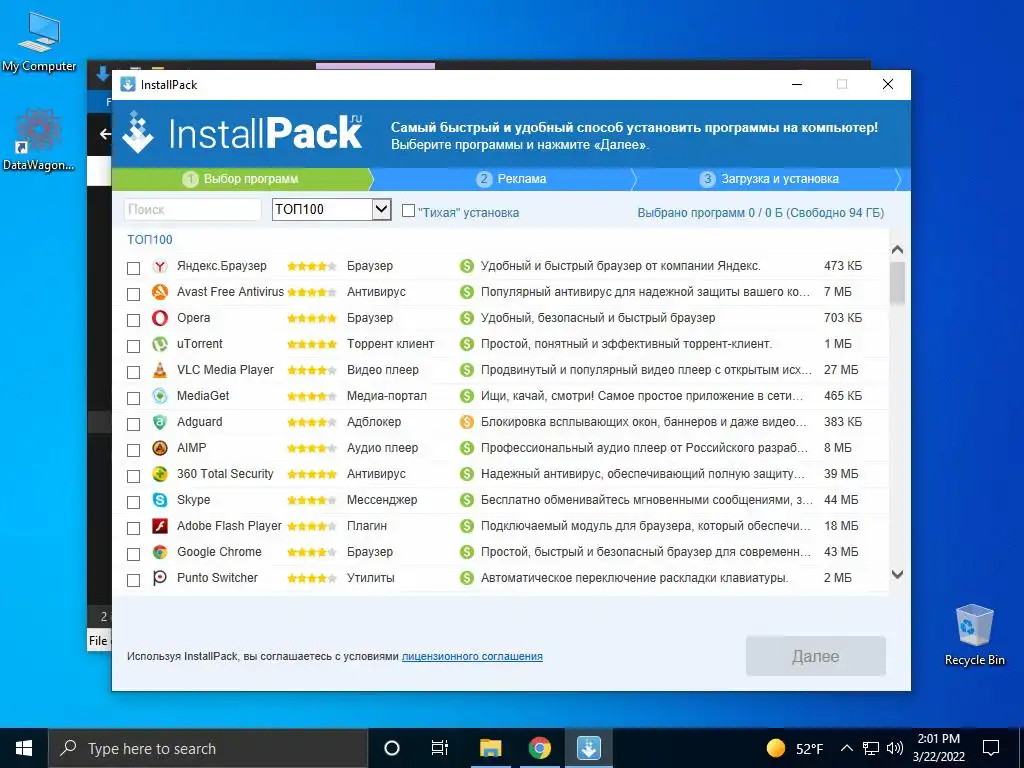Image resolution: width=1024 pixels, height=768 pixels.
Task: Open the ТОП100 category dropdown
Action: click(x=332, y=210)
